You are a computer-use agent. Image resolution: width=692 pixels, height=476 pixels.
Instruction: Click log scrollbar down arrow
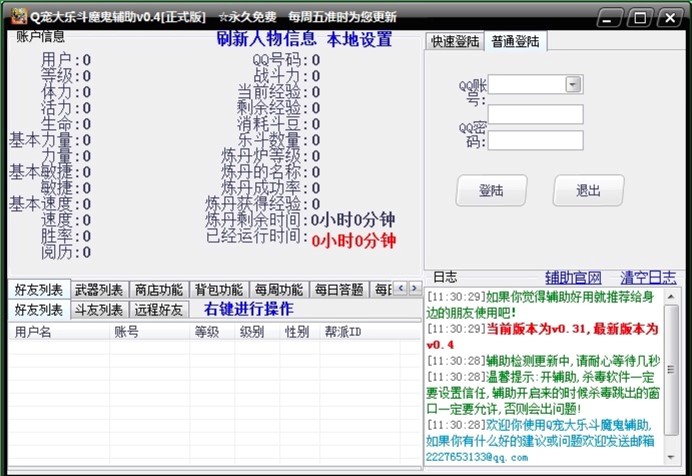(x=671, y=457)
